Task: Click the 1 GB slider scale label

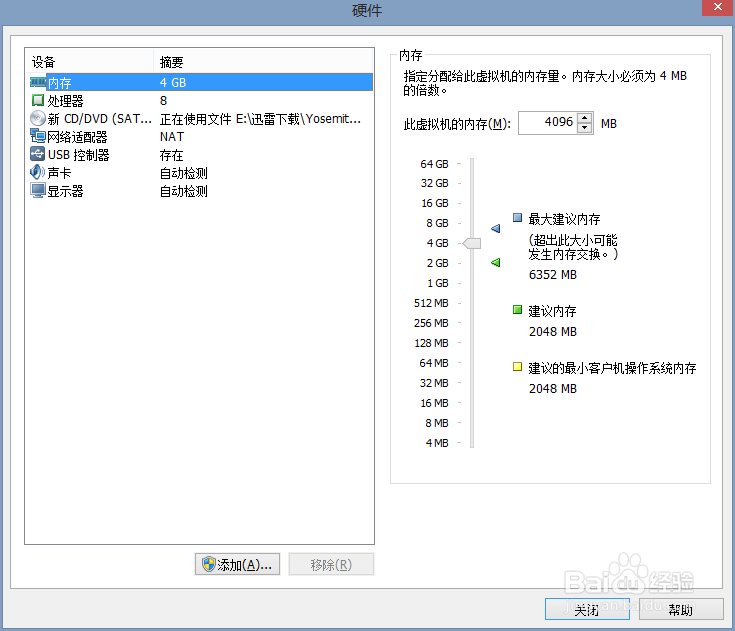Action: pyautogui.click(x=437, y=283)
